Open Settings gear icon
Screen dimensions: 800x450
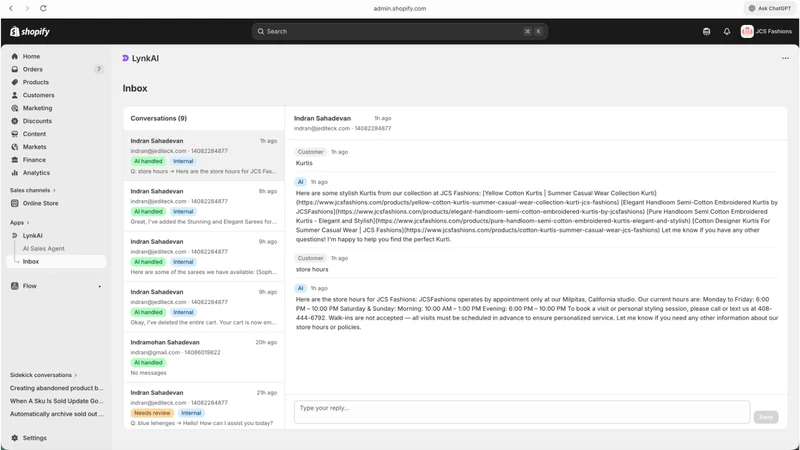point(14,438)
